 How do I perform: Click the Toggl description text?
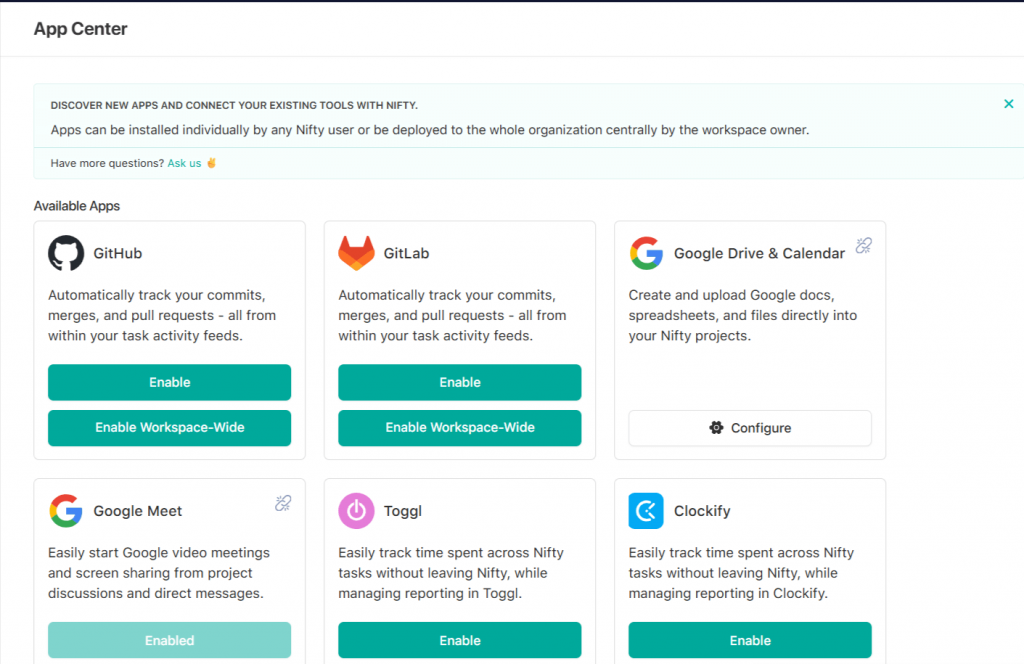[451, 573]
